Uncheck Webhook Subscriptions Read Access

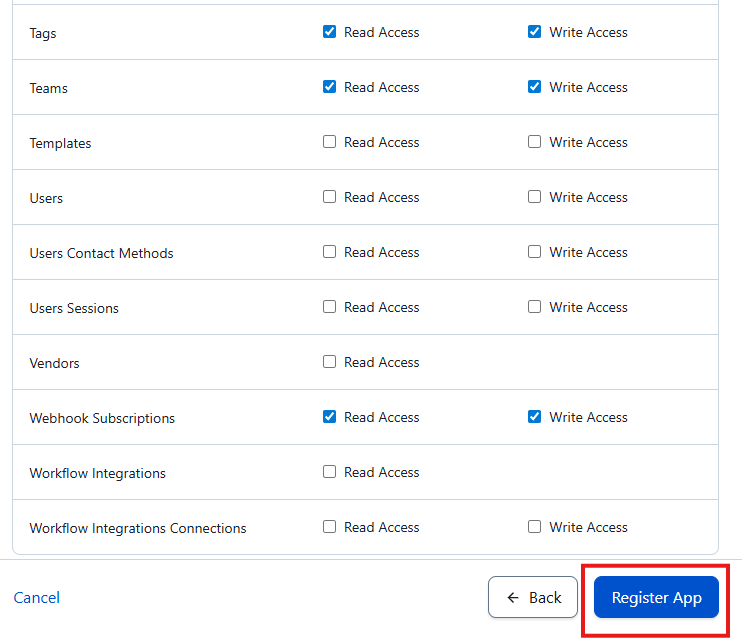click(x=330, y=417)
